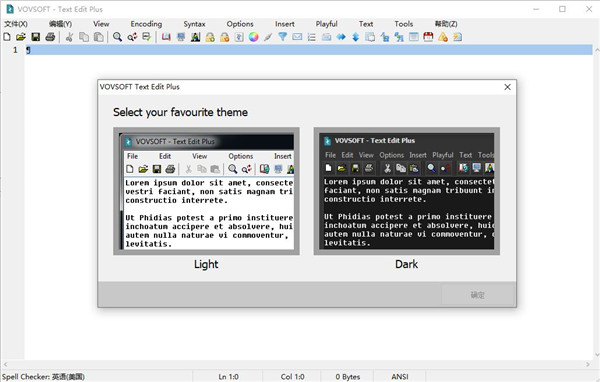Click the Find and Replace icon
Screen dimensions: 600x382
(132, 37)
